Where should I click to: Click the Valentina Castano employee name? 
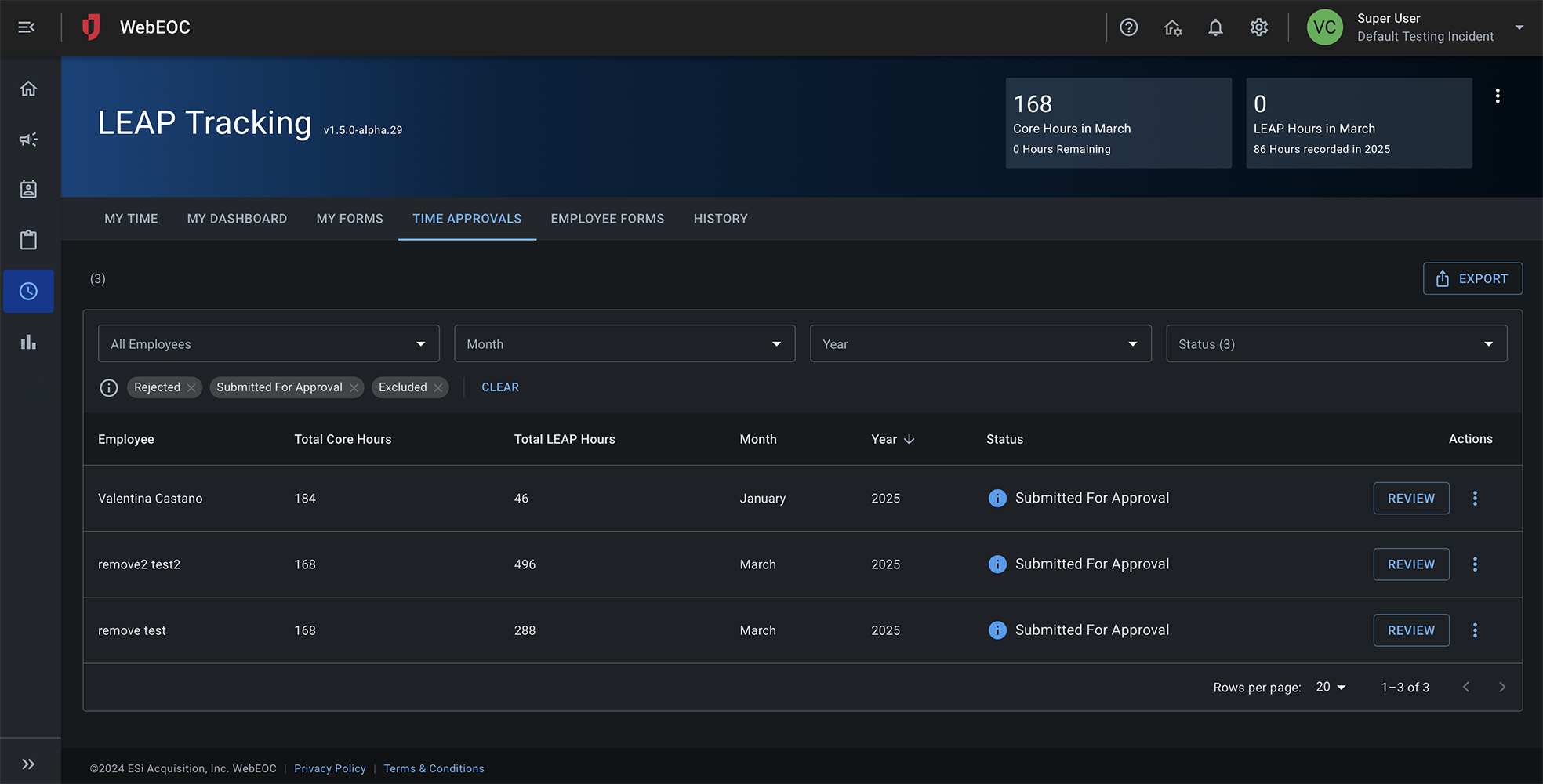click(x=150, y=499)
